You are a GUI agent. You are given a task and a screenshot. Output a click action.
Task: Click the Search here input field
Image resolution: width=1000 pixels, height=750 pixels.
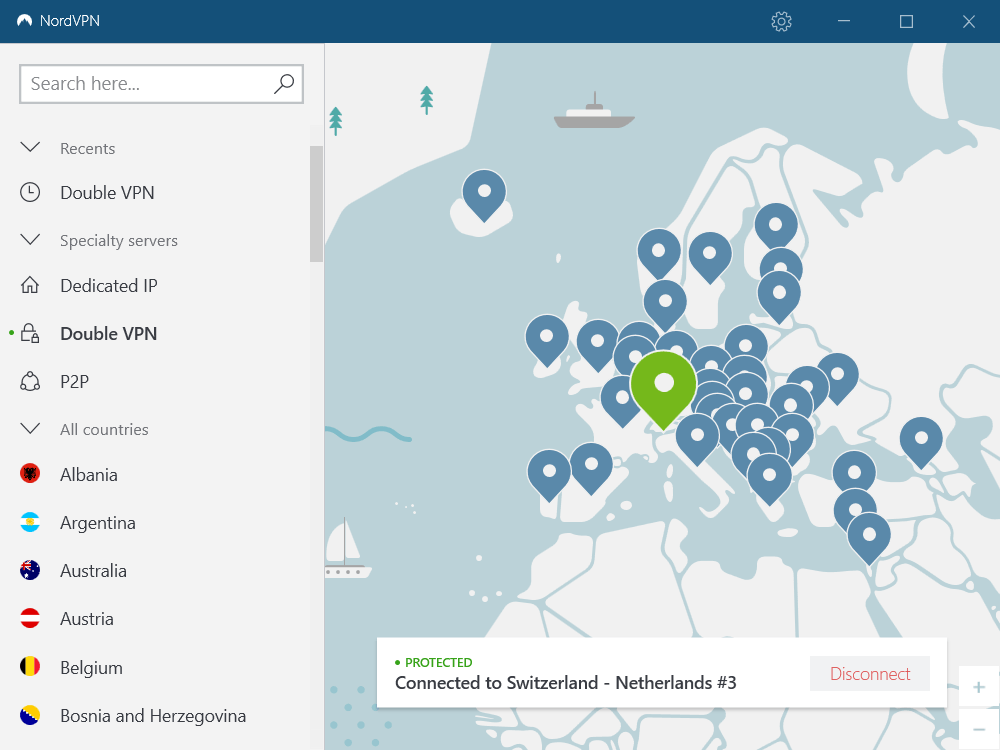pos(161,84)
